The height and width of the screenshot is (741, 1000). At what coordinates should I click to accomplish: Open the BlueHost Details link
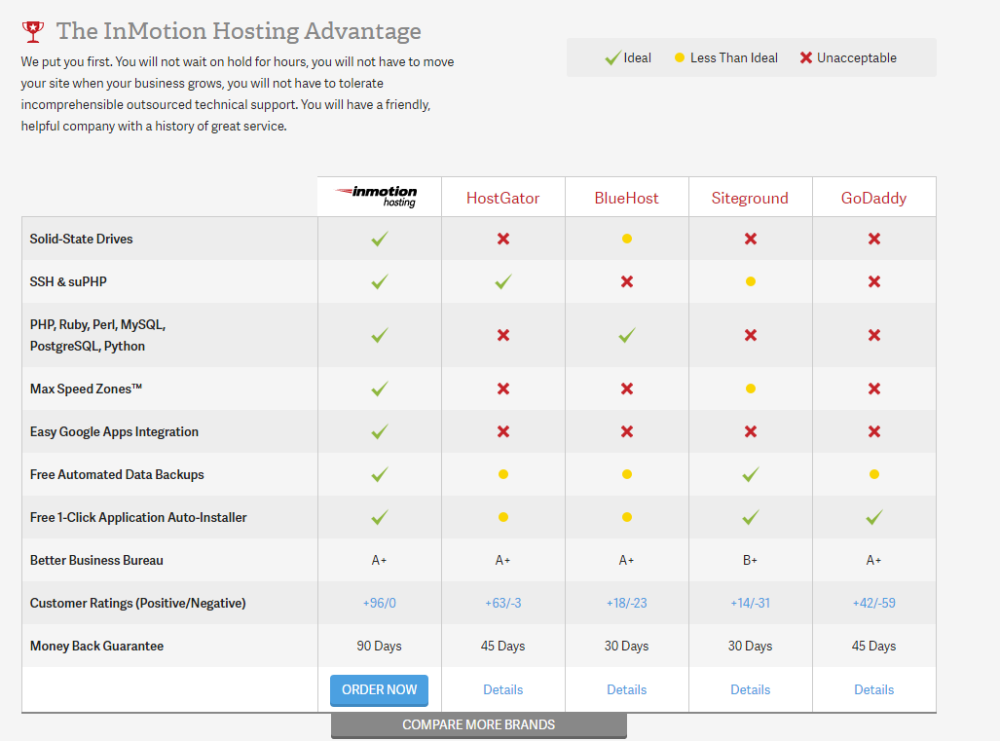click(627, 689)
